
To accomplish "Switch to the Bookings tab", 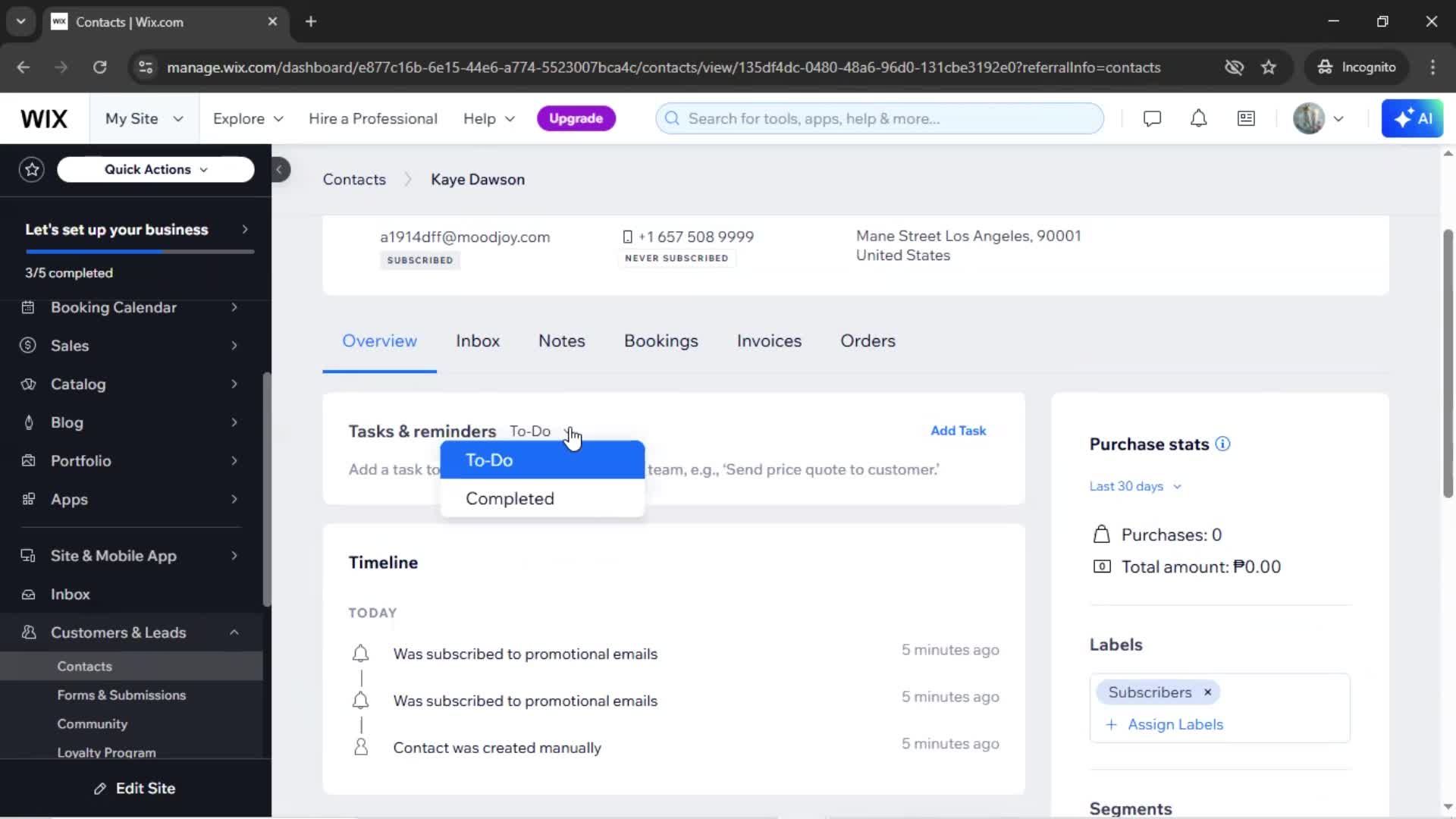I will (661, 340).
